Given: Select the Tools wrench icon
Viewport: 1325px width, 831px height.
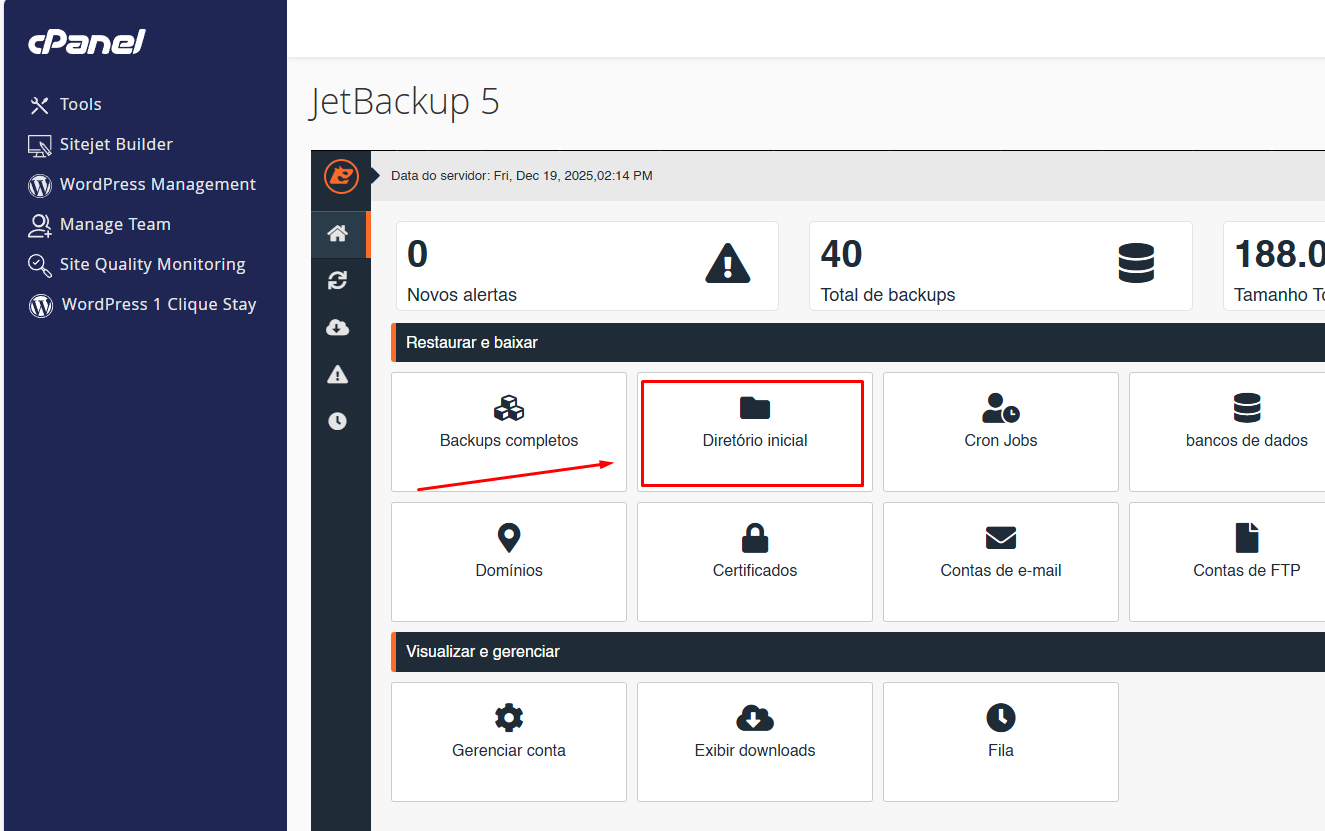Looking at the screenshot, I should pyautogui.click(x=38, y=104).
